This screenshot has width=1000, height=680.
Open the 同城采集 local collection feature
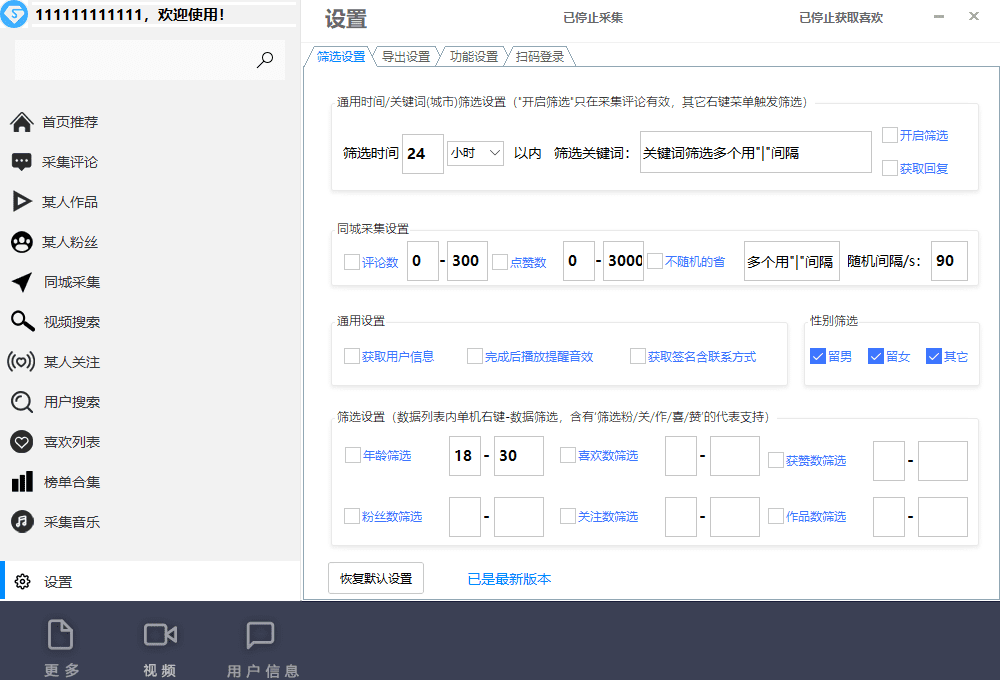[x=72, y=282]
